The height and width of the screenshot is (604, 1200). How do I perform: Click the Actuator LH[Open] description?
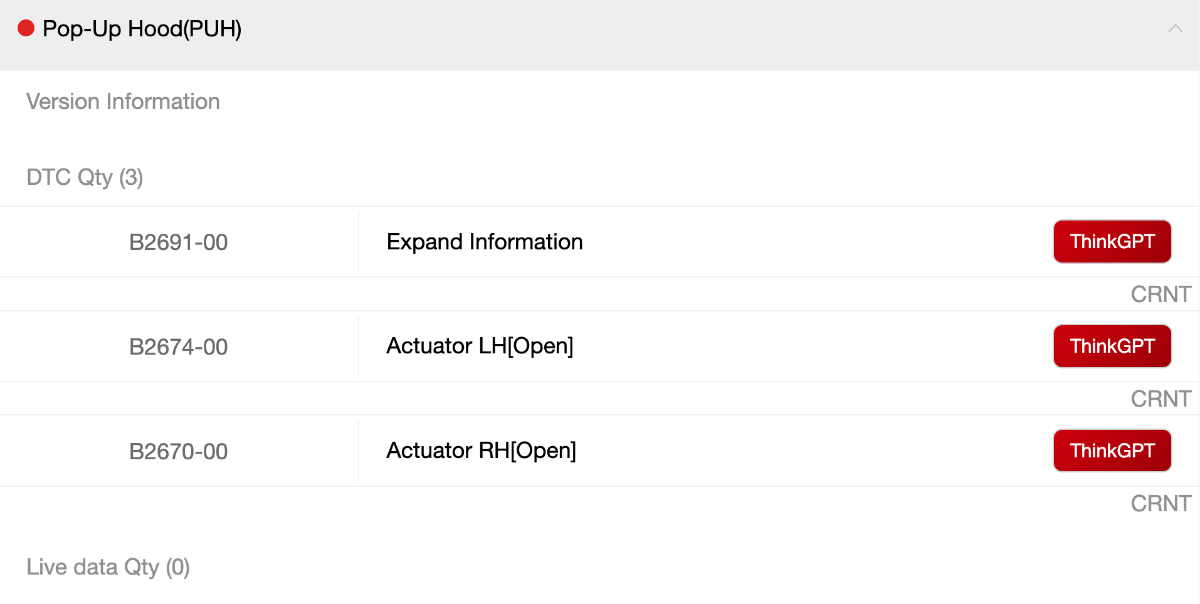[x=480, y=346]
